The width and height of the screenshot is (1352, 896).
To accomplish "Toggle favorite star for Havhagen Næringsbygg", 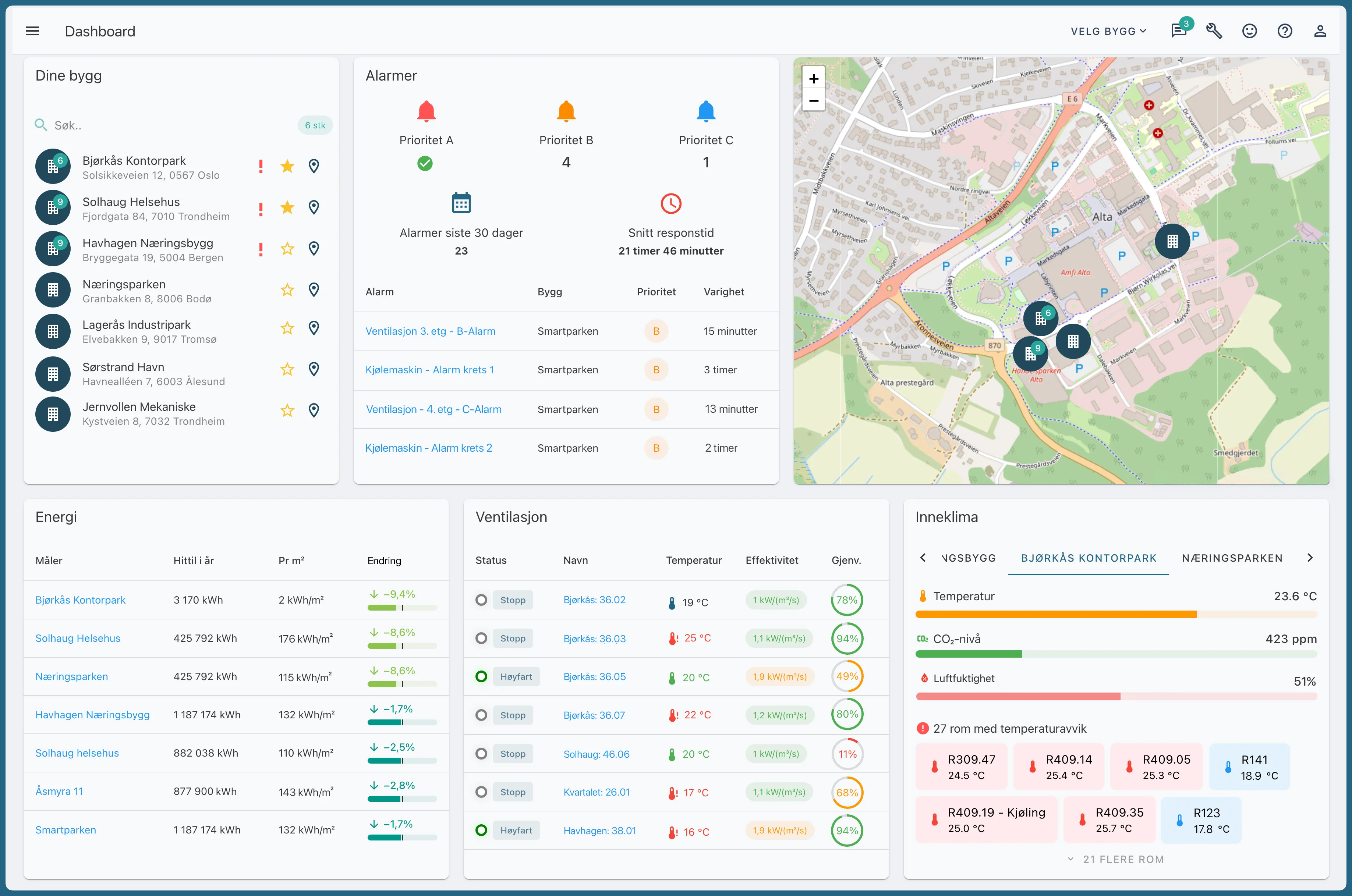I will [287, 249].
